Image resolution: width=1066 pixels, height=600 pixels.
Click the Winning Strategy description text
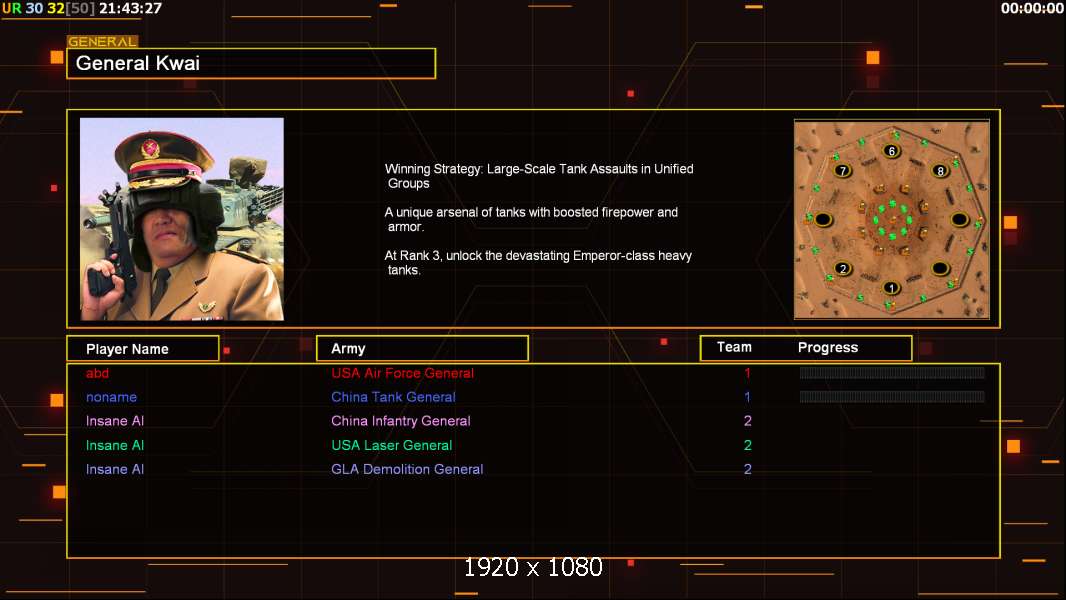tap(539, 176)
